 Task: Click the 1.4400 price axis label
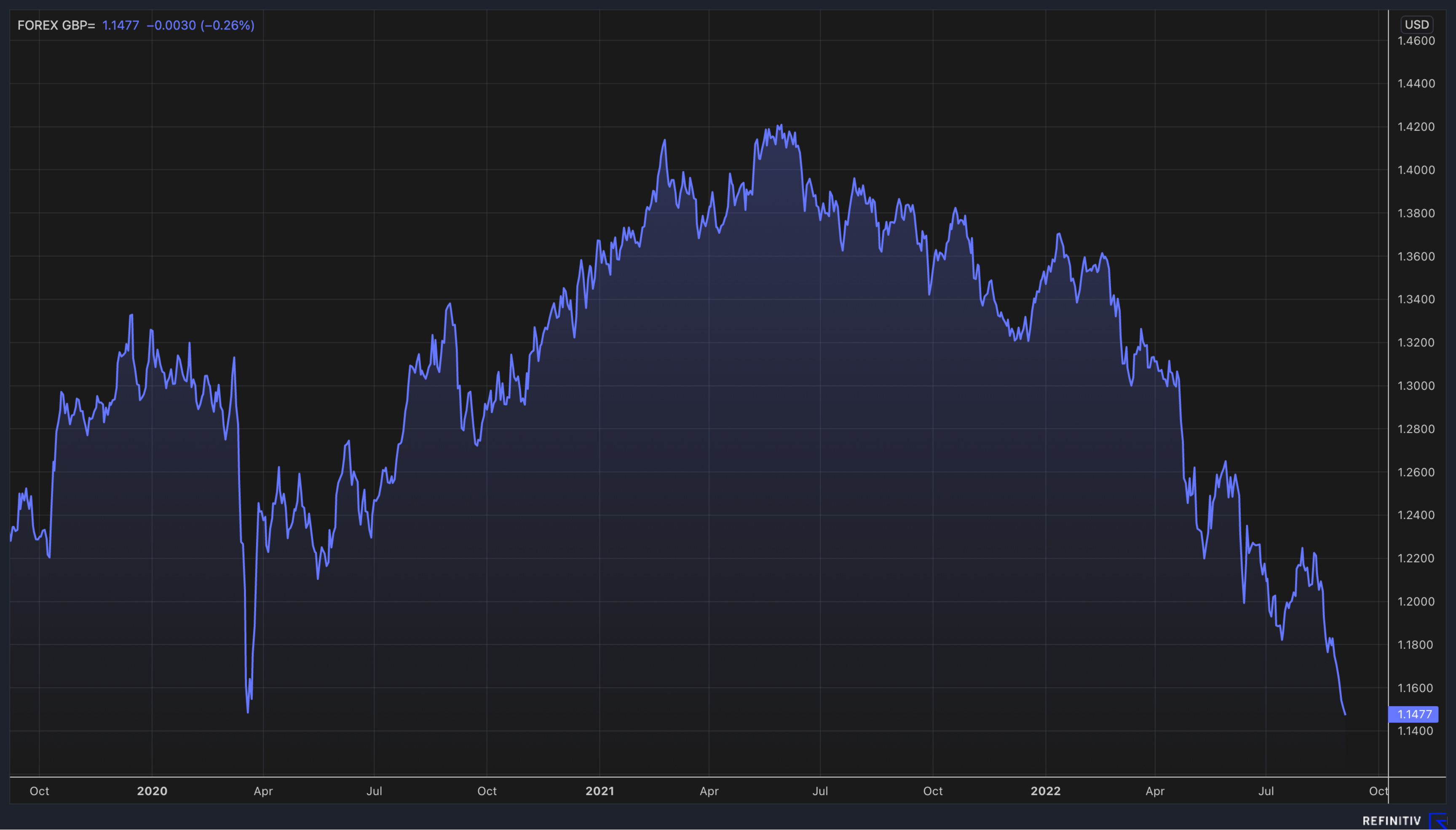(x=1416, y=83)
